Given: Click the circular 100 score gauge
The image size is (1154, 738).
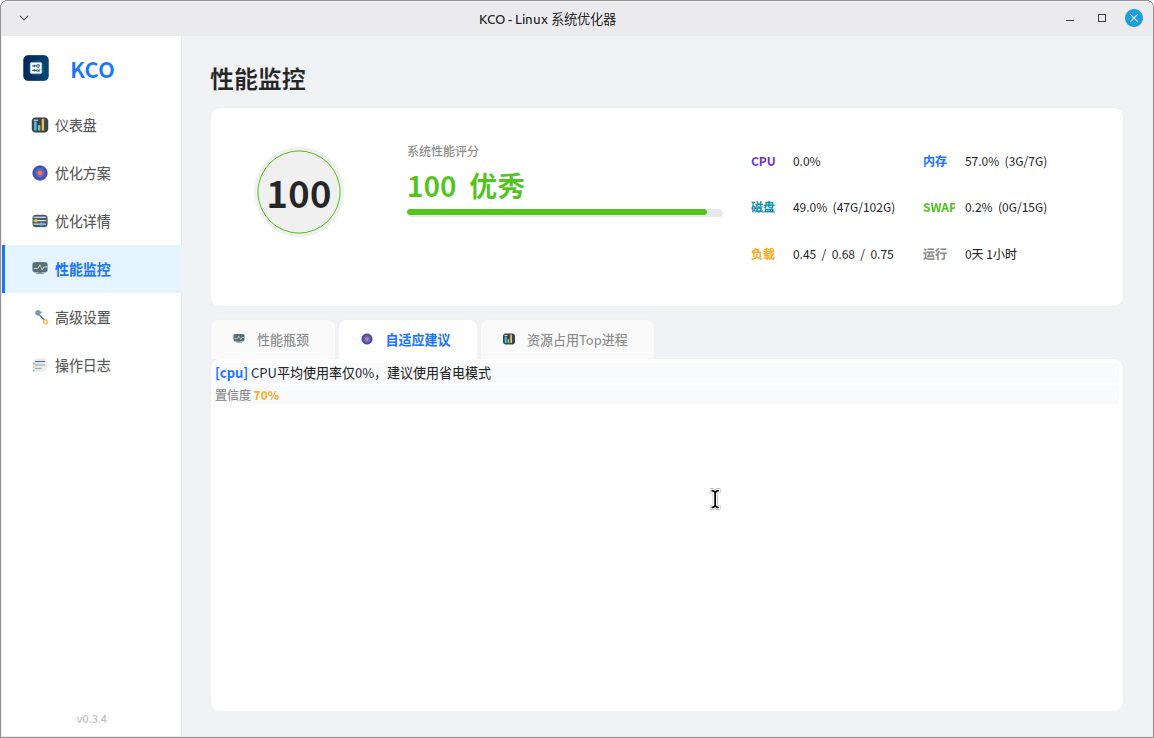Looking at the screenshot, I should pos(299,193).
